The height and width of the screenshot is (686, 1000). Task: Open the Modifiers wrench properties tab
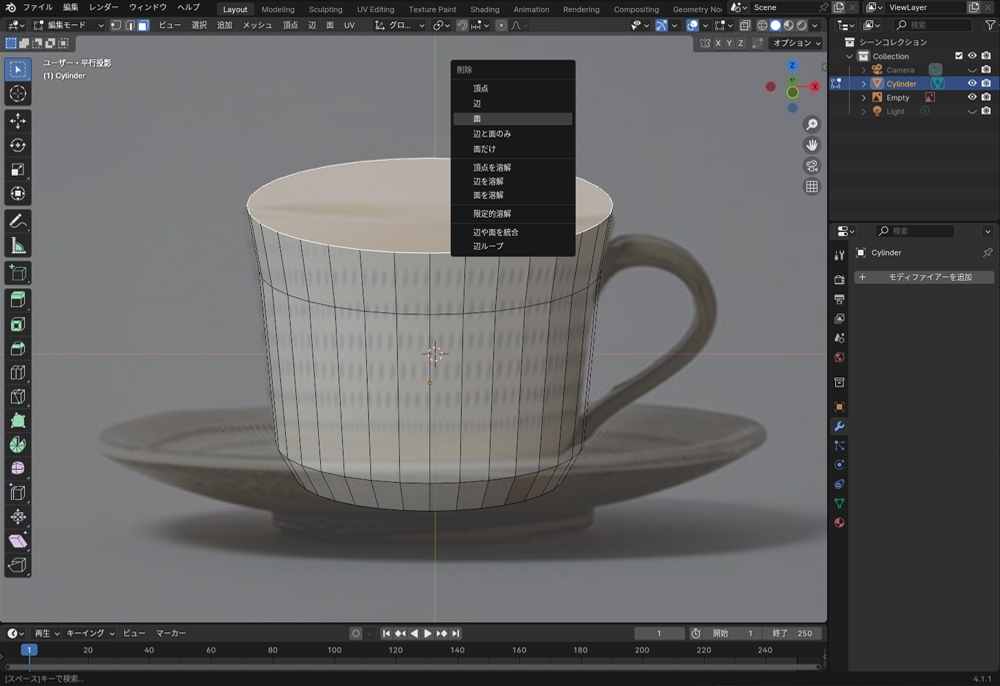point(839,426)
